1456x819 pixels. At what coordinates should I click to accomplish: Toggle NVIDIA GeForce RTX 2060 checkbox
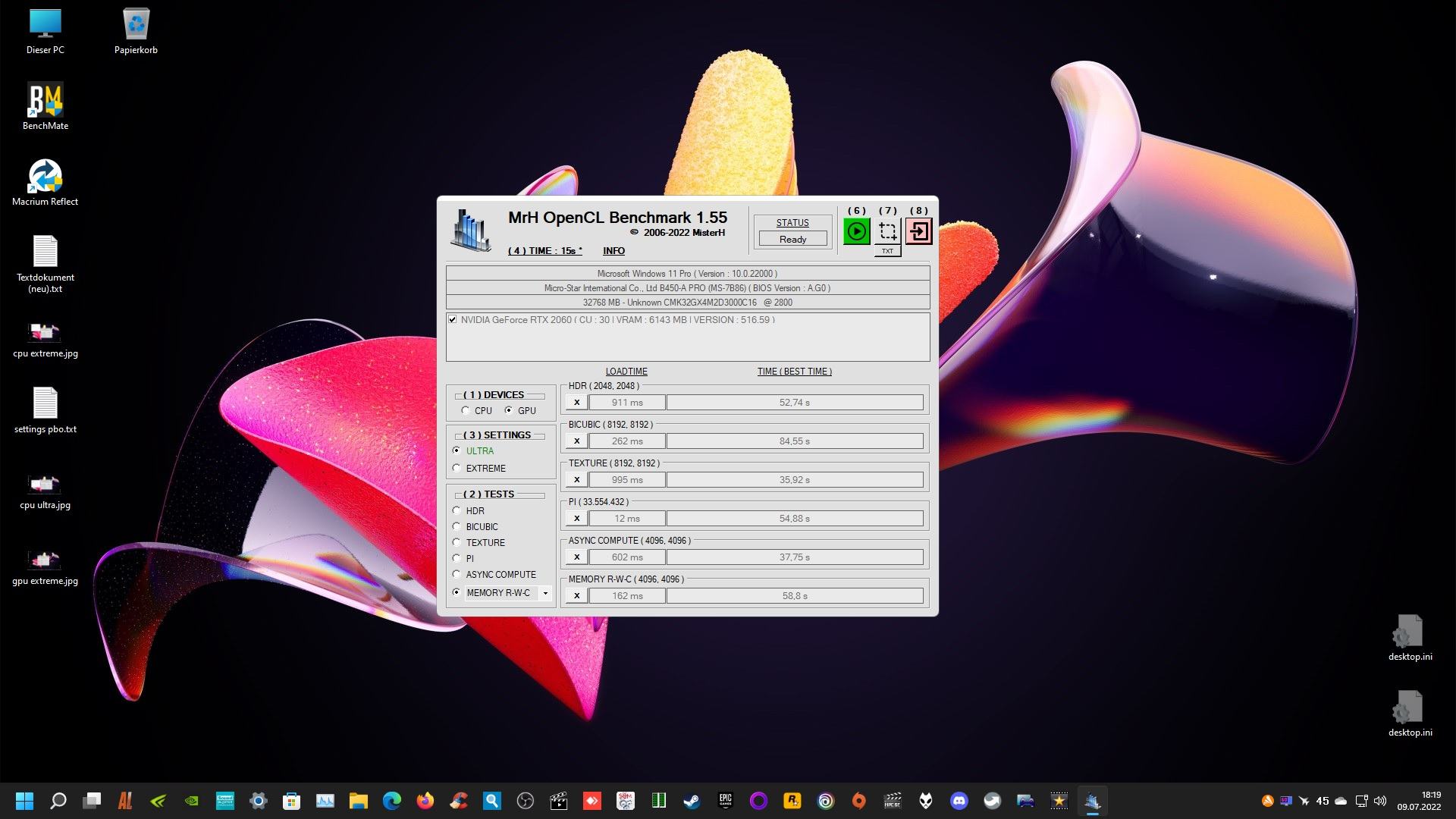(x=453, y=320)
